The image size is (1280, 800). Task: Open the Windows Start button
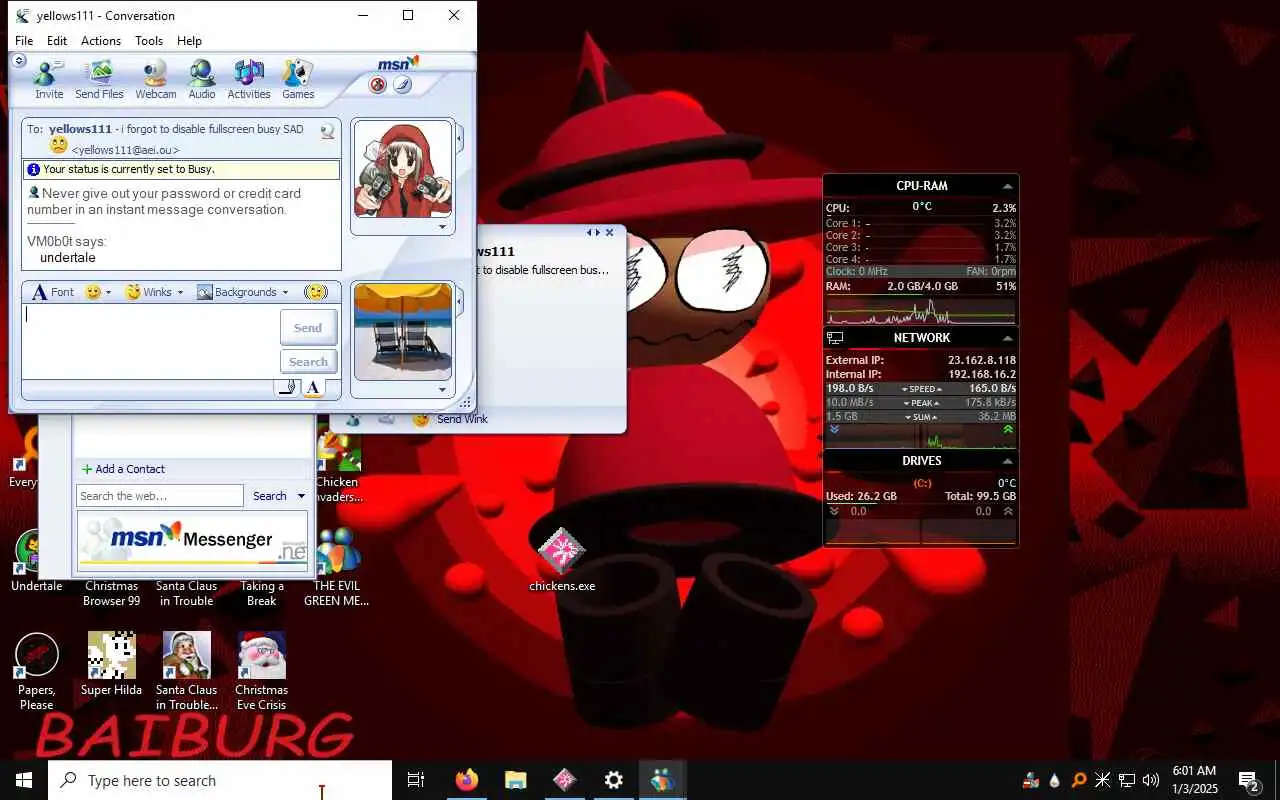24,780
